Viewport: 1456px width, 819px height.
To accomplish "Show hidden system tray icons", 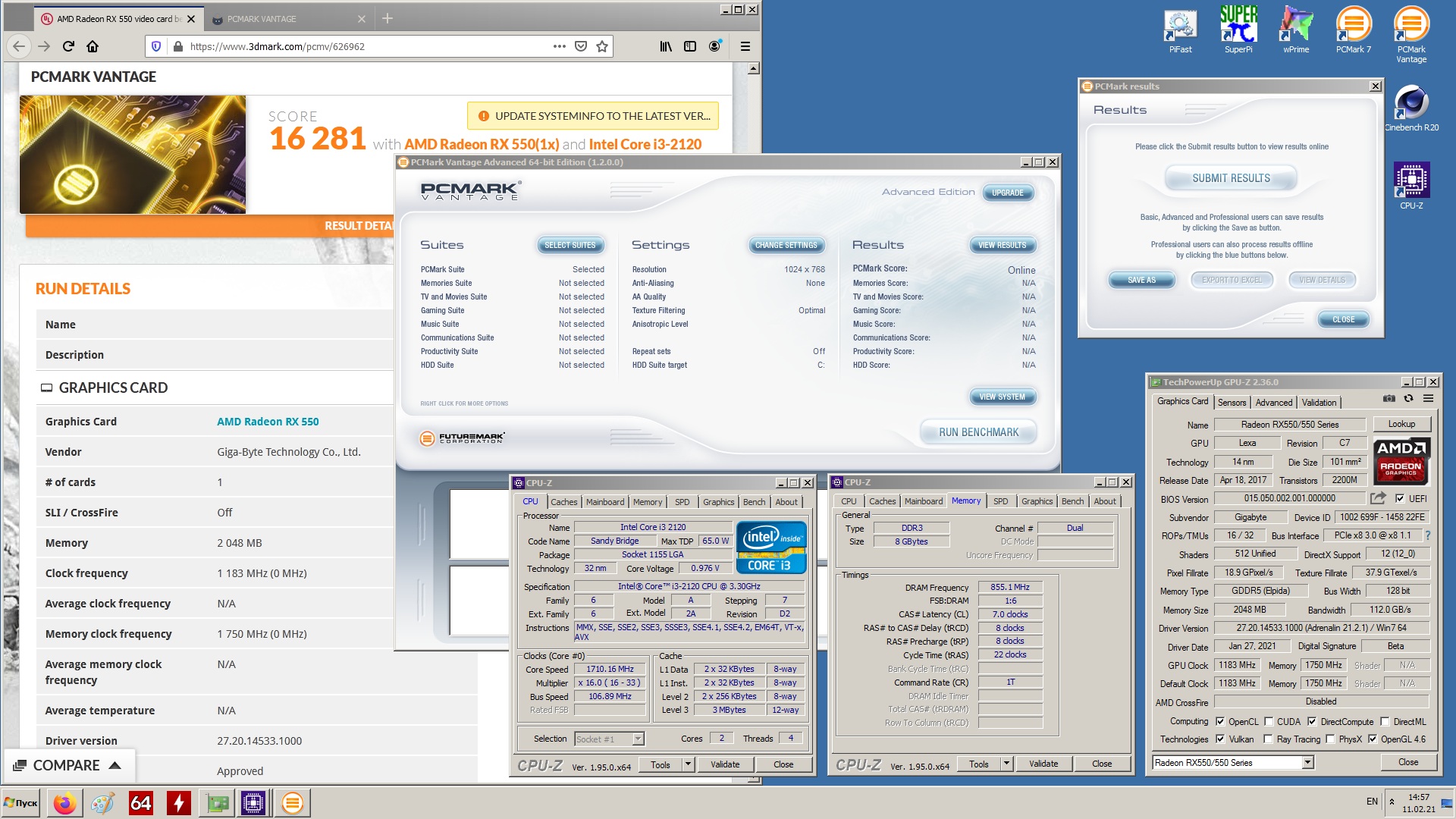I will click(1392, 802).
